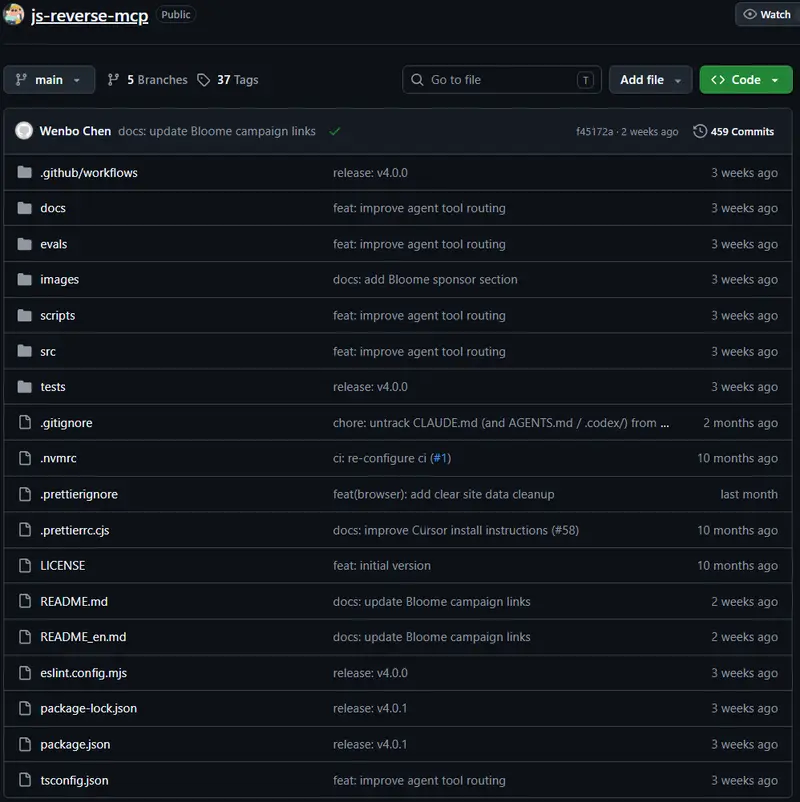Open the .prettierrc.cjs file

pos(75,530)
